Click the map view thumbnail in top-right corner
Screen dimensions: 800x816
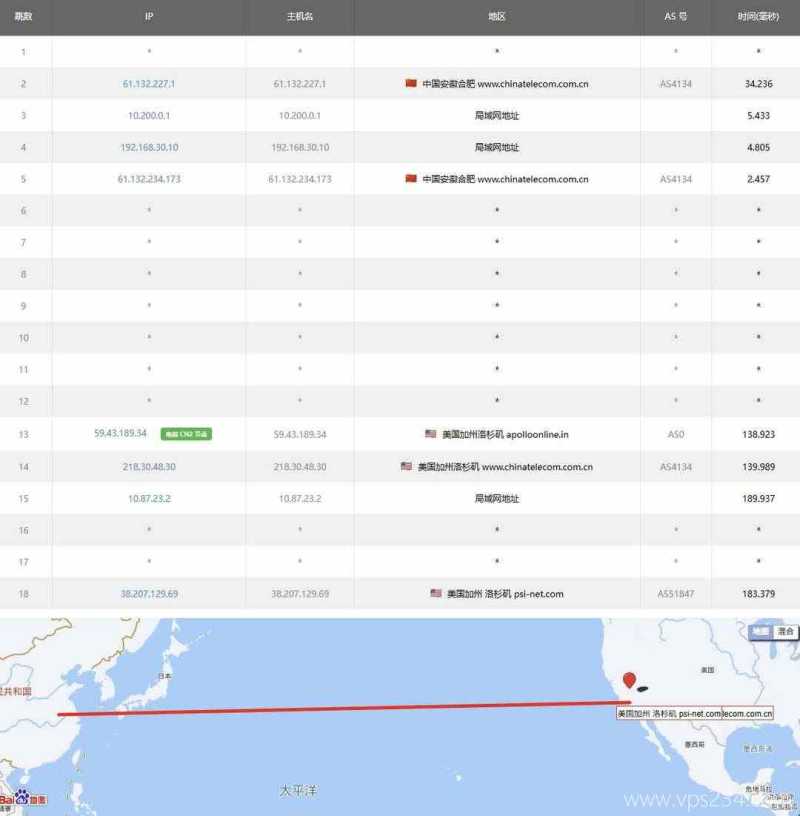(760, 631)
